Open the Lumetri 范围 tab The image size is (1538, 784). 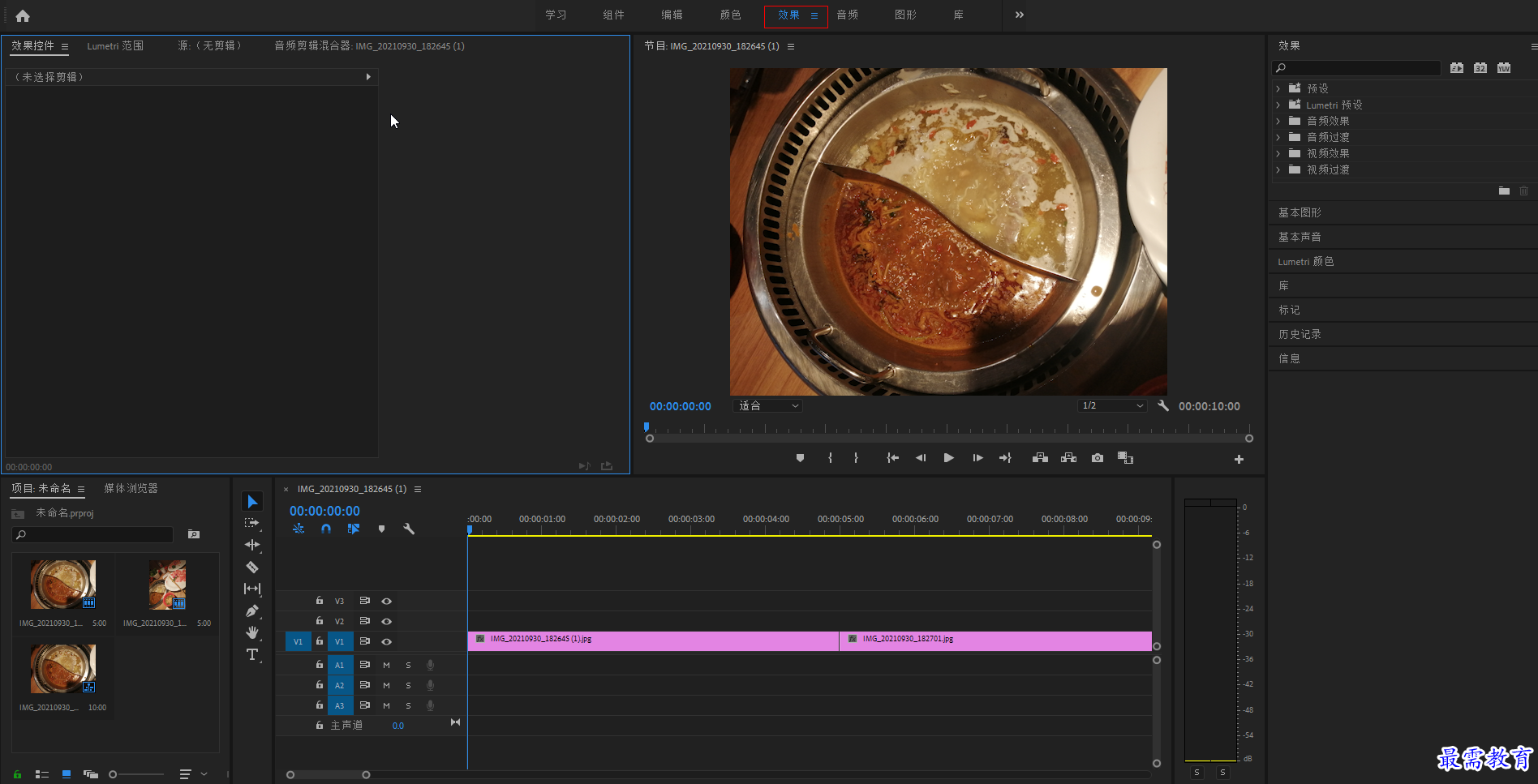(x=115, y=46)
